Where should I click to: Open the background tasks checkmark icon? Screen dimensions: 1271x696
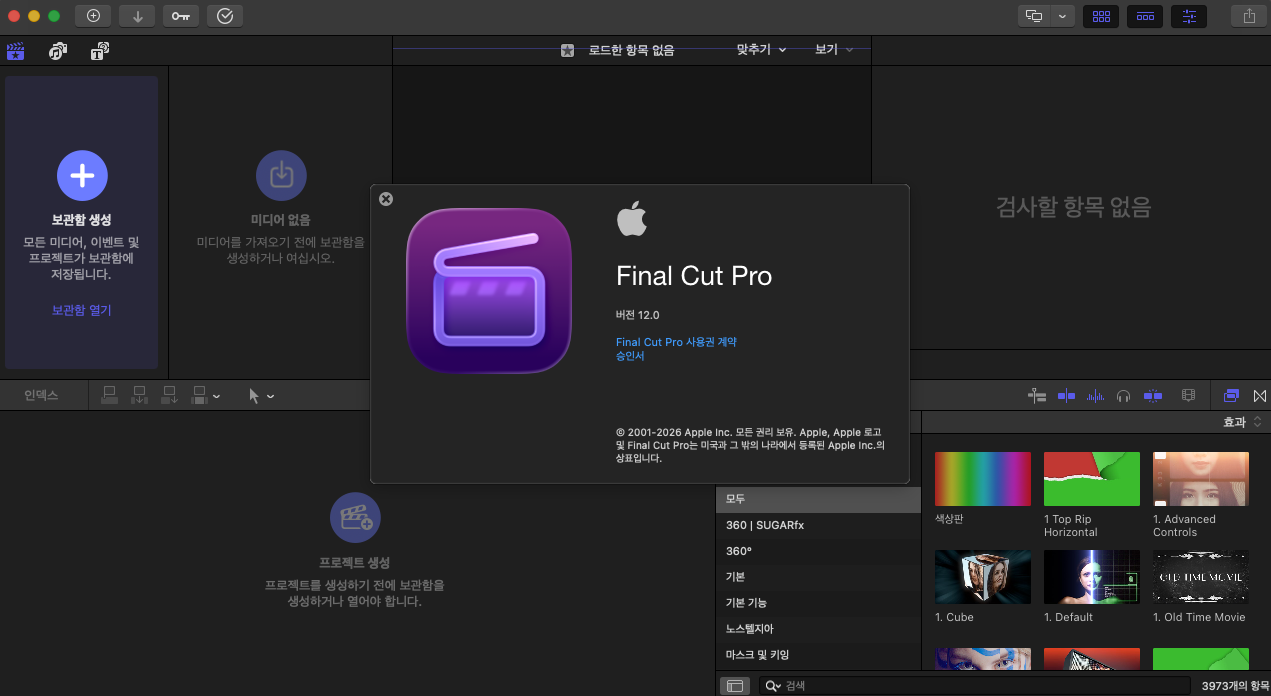[x=224, y=15]
